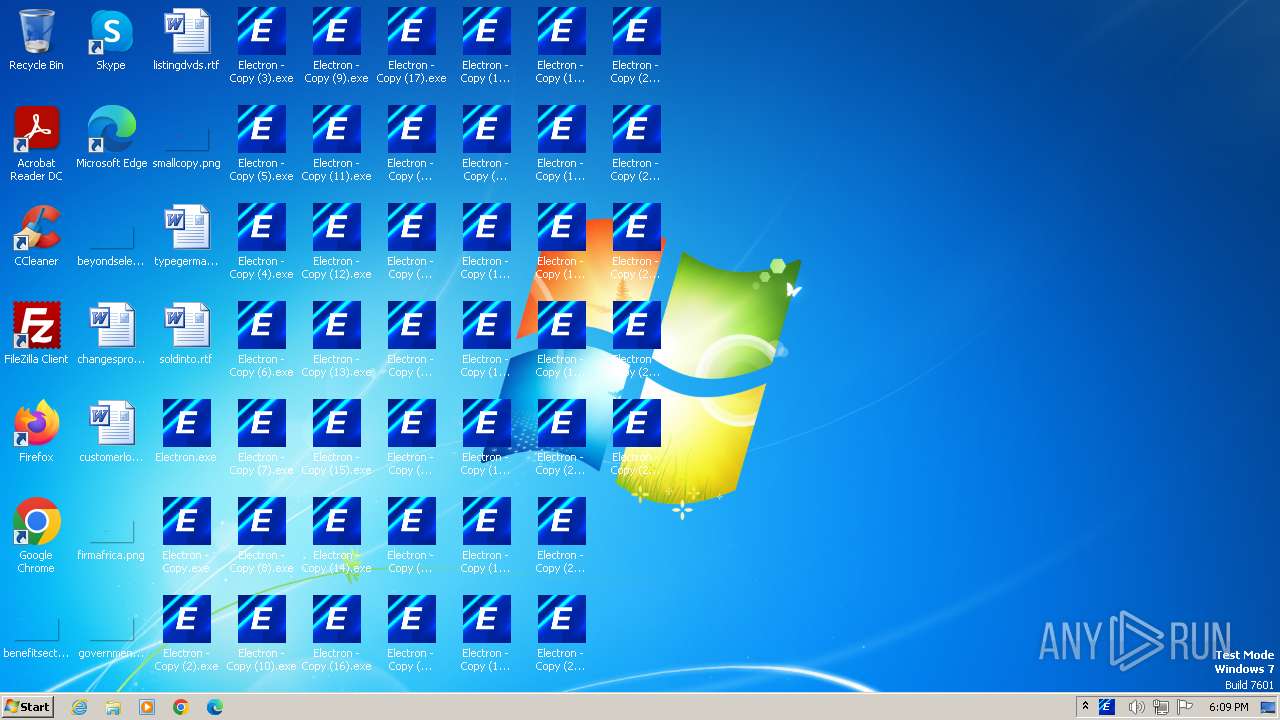Open the Start menu
Viewport: 1280px width, 720px height.
click(x=27, y=707)
